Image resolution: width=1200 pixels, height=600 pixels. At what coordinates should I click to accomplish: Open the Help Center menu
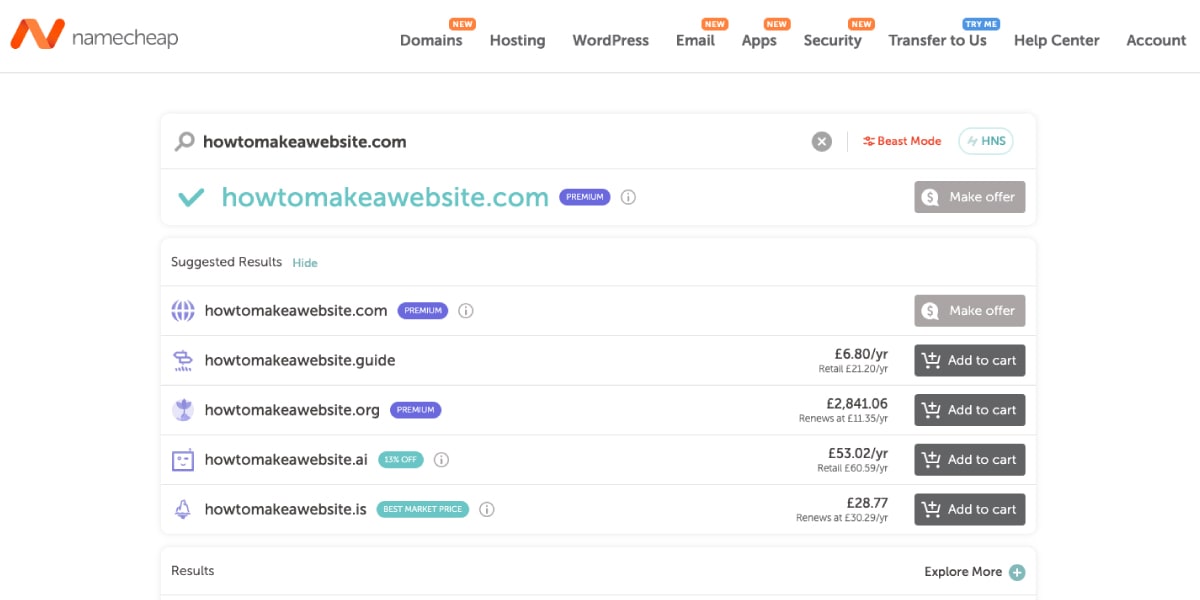[x=1056, y=41]
